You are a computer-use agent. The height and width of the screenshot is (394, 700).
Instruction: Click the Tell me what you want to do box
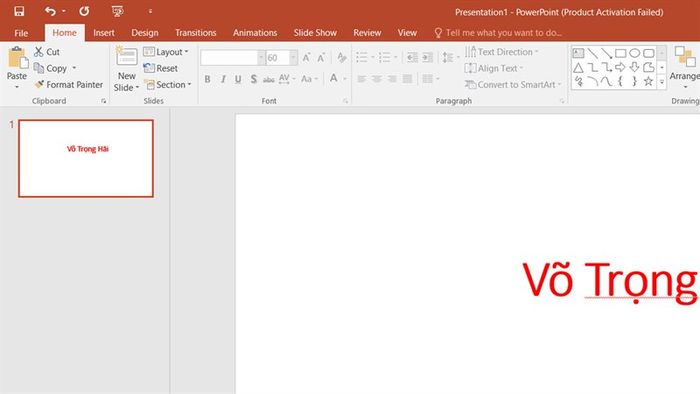pyautogui.click(x=498, y=33)
